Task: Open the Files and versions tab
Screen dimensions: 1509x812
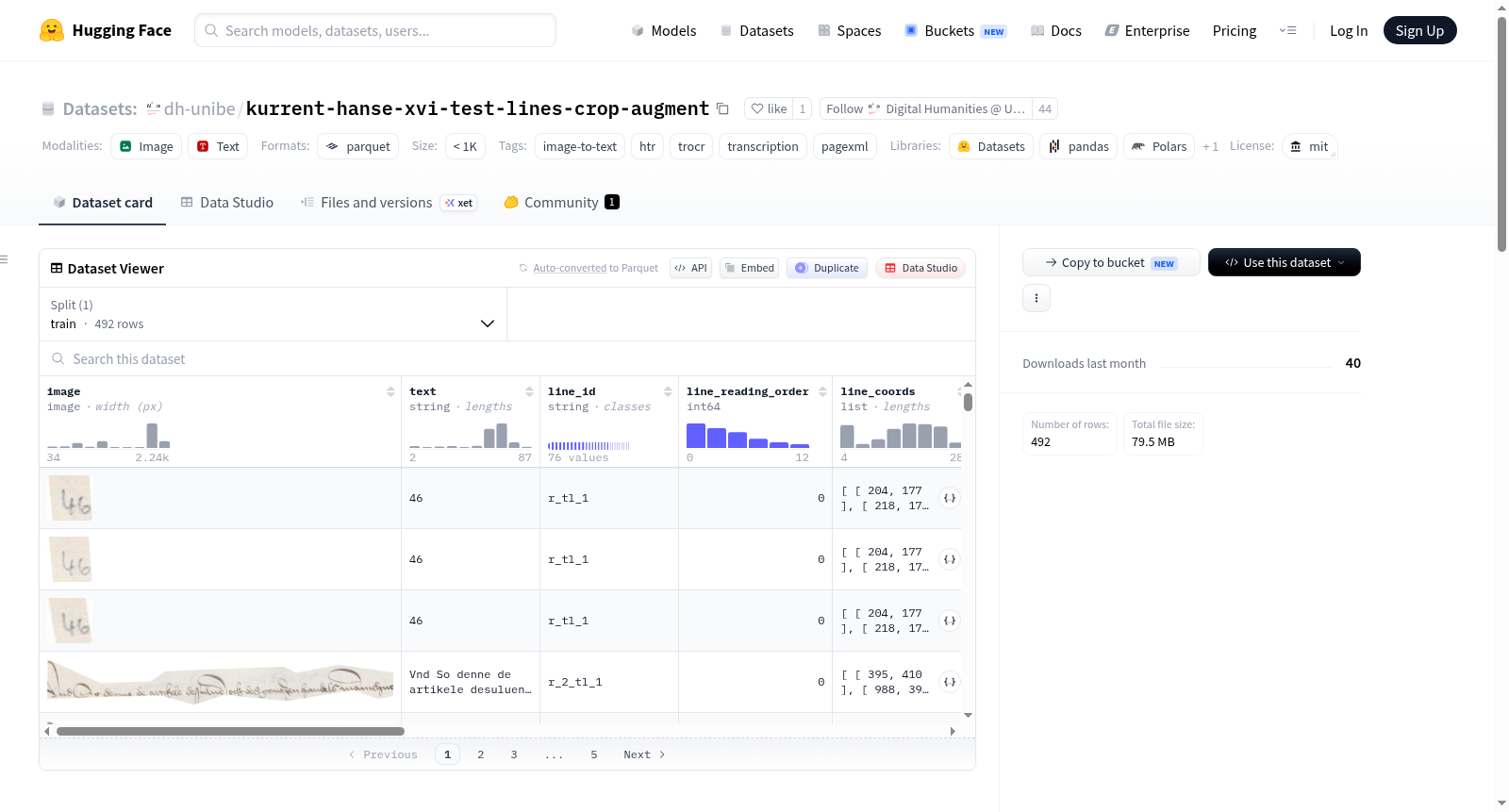Action: [388, 203]
